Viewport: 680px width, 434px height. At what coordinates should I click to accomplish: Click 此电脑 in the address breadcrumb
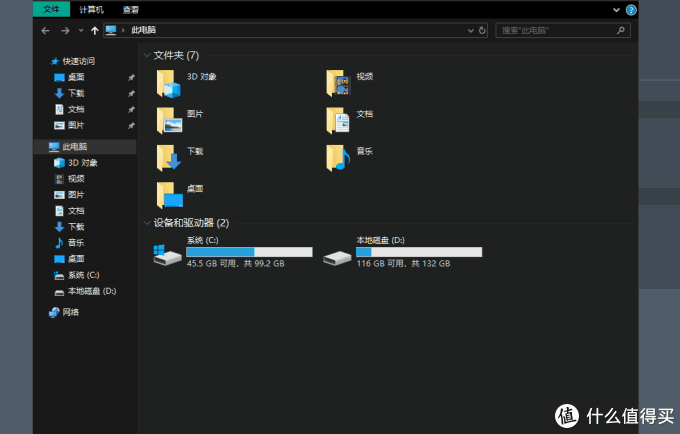pos(144,30)
